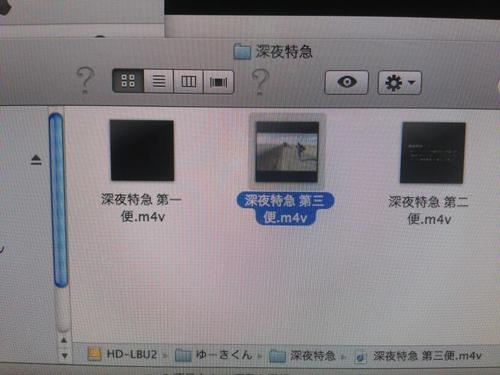The height and width of the screenshot is (375, 500).
Task: Select the 深夜特急 第一便.m4v thumbnail
Action: click(x=142, y=150)
